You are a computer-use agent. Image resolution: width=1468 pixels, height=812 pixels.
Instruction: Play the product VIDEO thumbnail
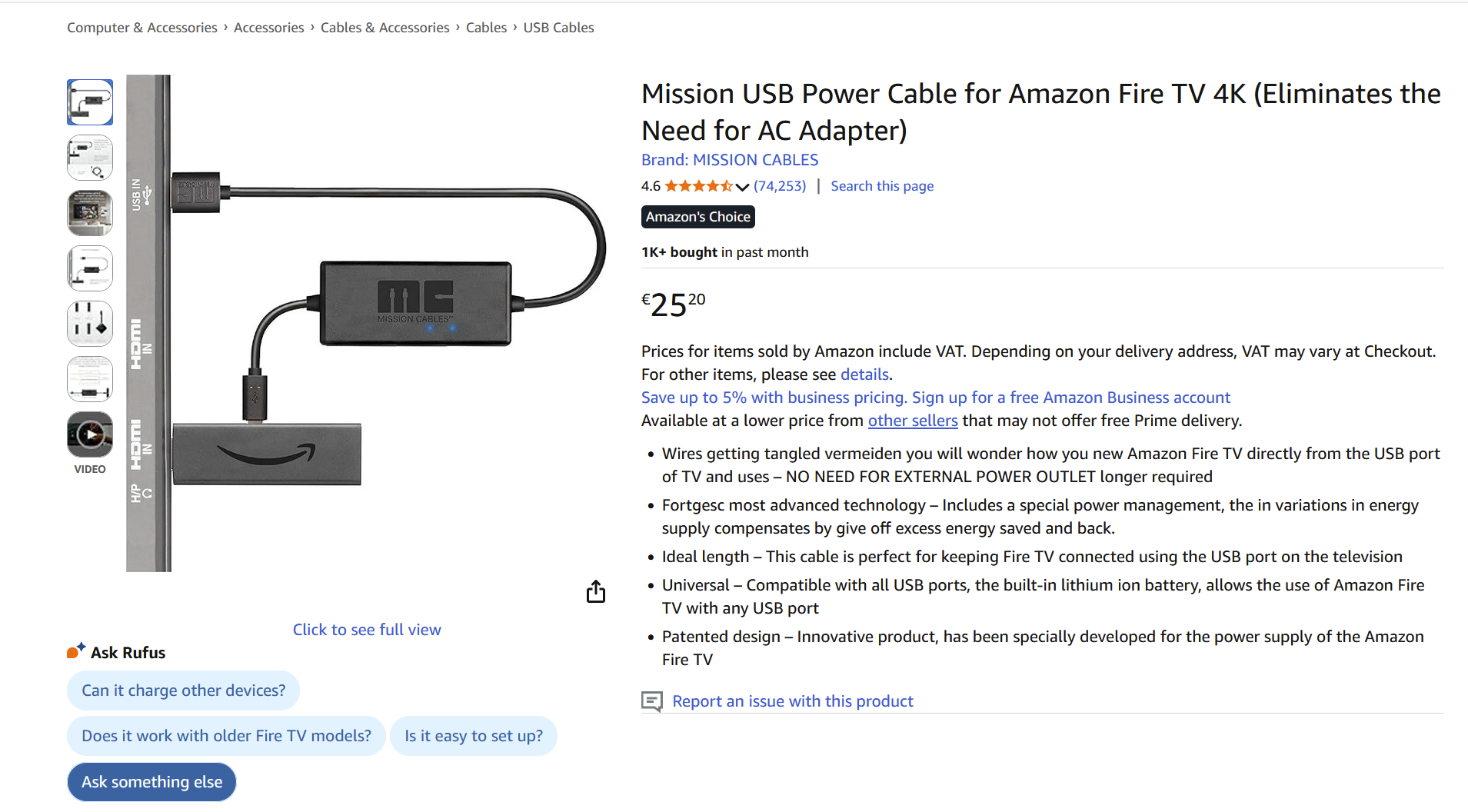pos(90,434)
